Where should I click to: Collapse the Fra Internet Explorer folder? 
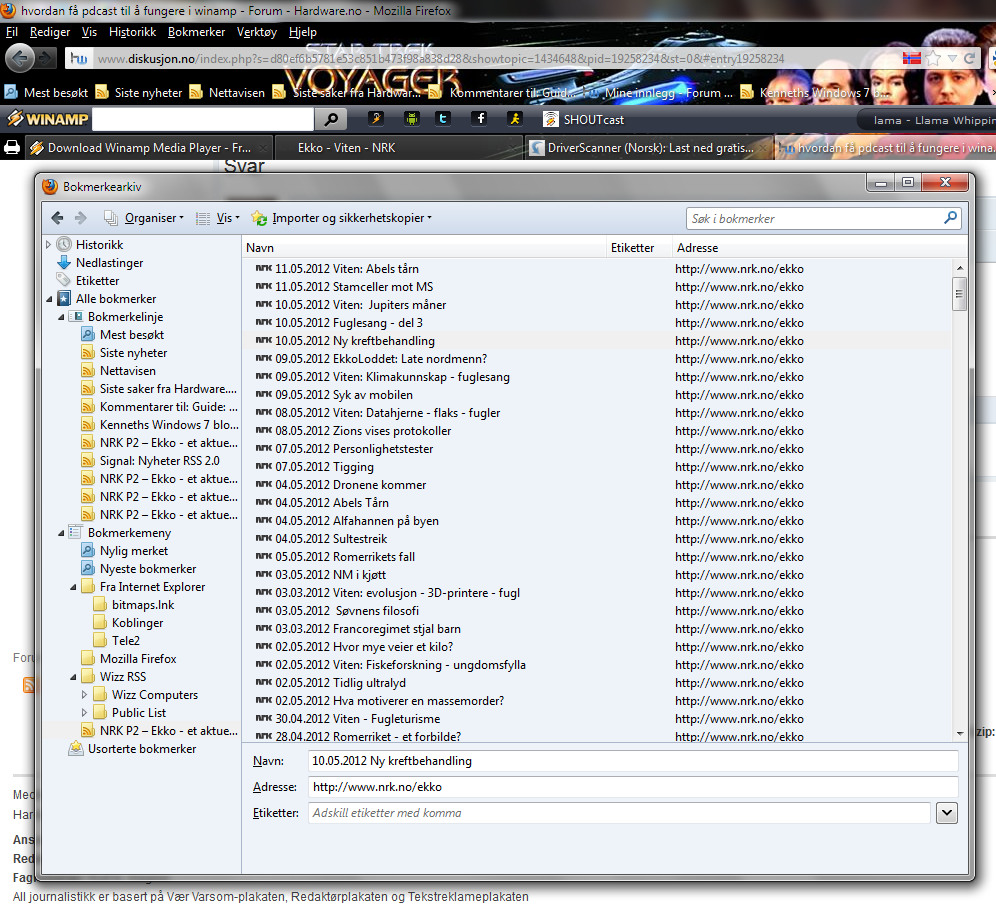[x=74, y=586]
